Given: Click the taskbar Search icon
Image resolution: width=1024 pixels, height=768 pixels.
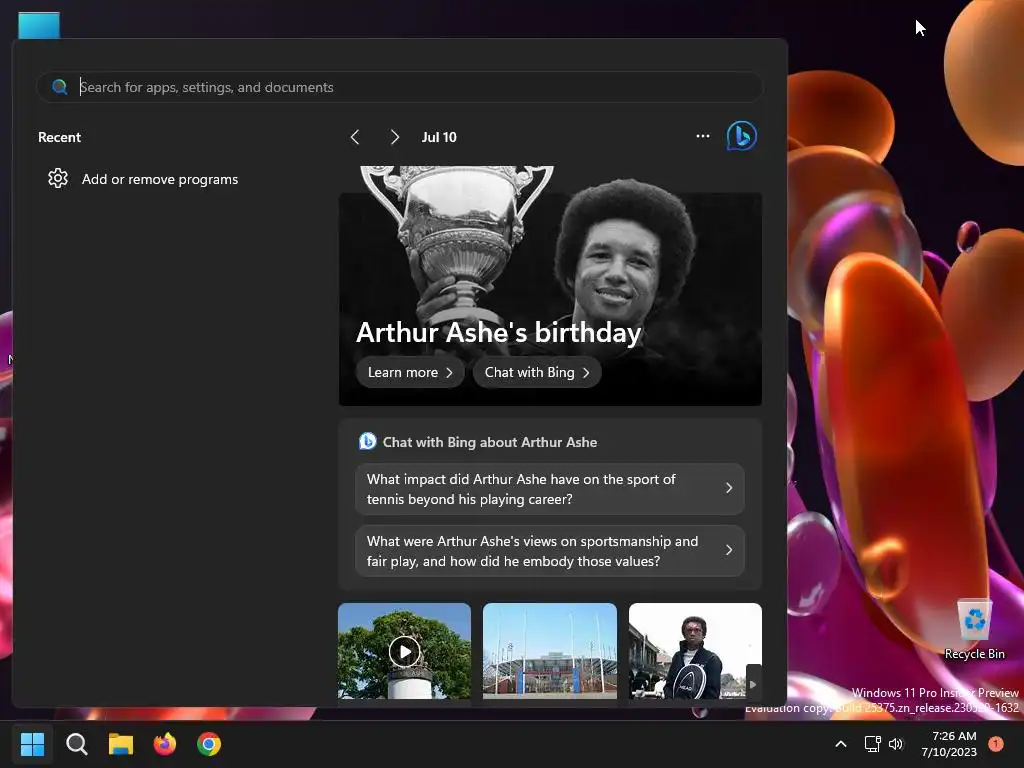Looking at the screenshot, I should click(x=76, y=744).
